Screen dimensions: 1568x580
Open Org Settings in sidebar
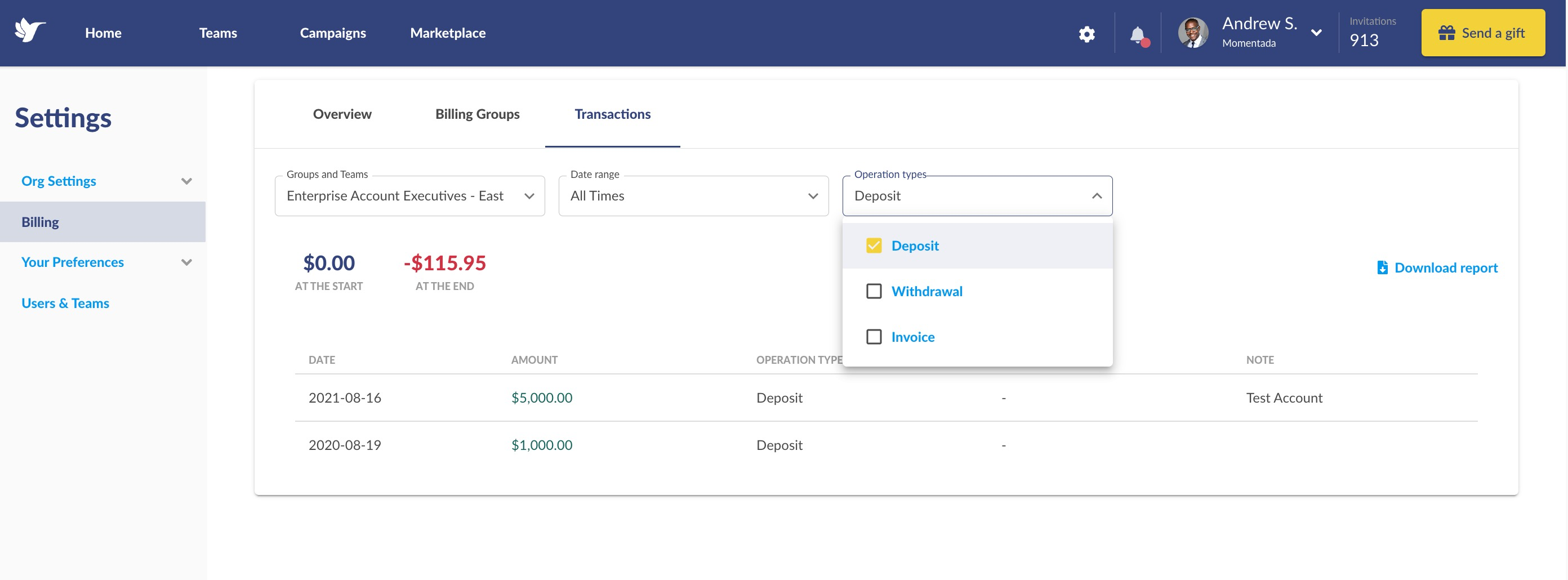(x=59, y=181)
